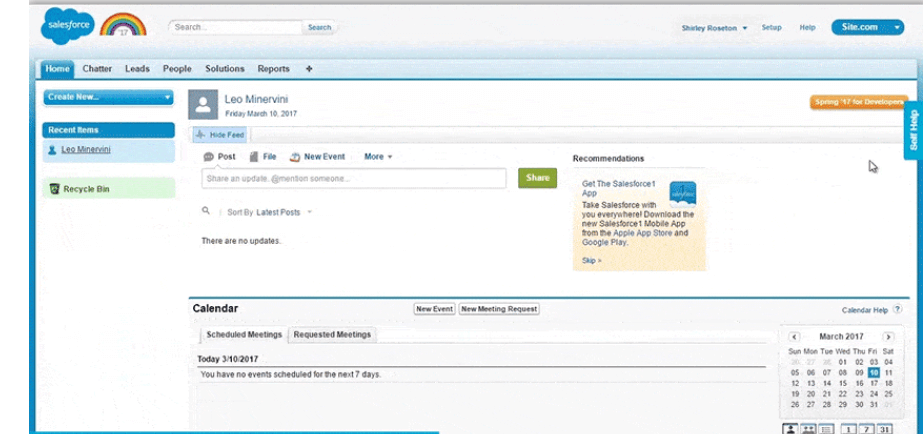This screenshot has height=434, width=923.
Task: Select March 10 in mini calendar
Action: (x=874, y=373)
